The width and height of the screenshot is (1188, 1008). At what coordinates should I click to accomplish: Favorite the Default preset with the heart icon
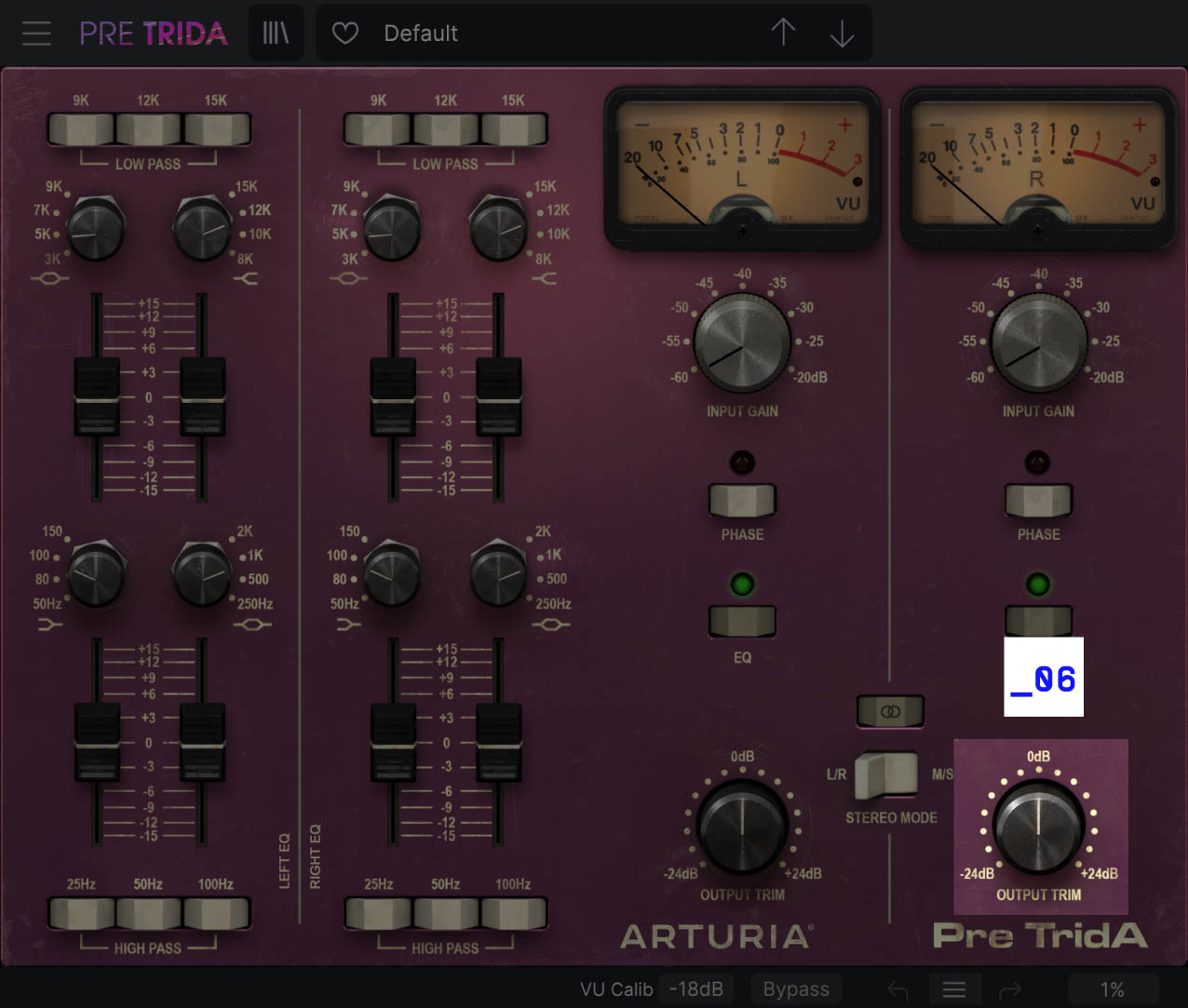click(344, 33)
